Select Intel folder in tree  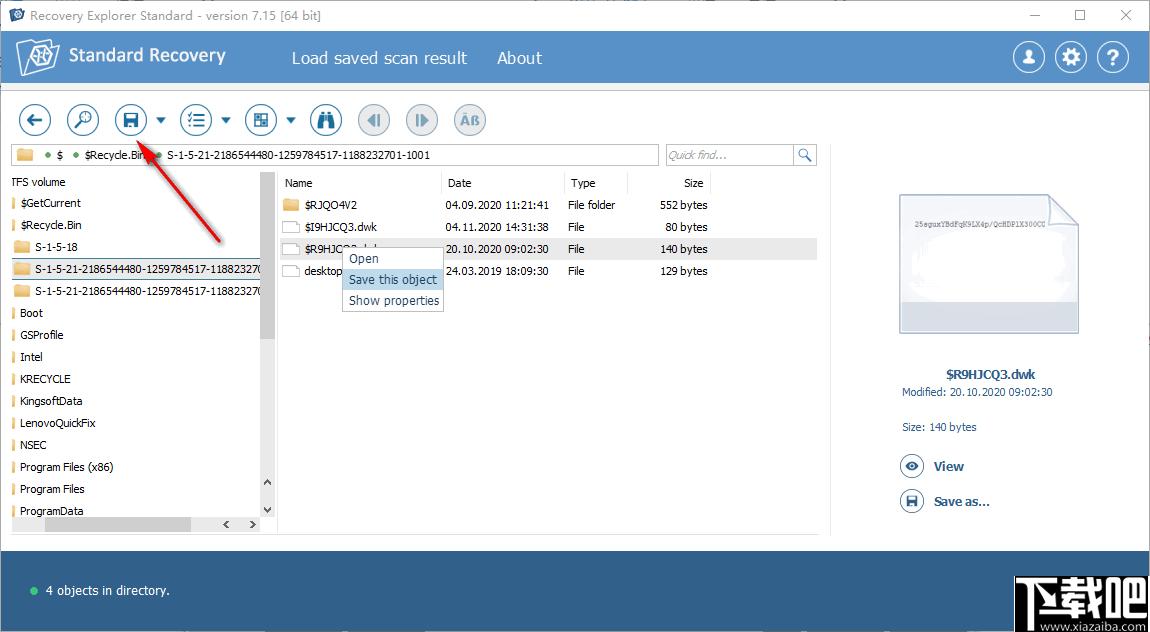(31, 357)
